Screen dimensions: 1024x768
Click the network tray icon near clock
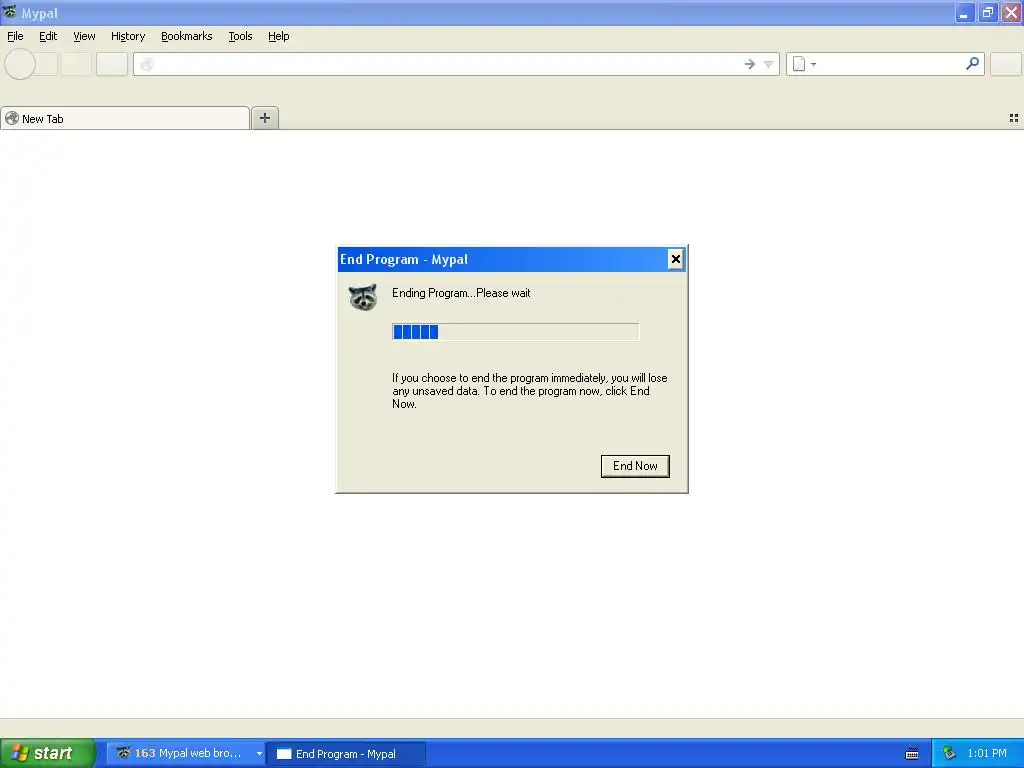pos(949,754)
